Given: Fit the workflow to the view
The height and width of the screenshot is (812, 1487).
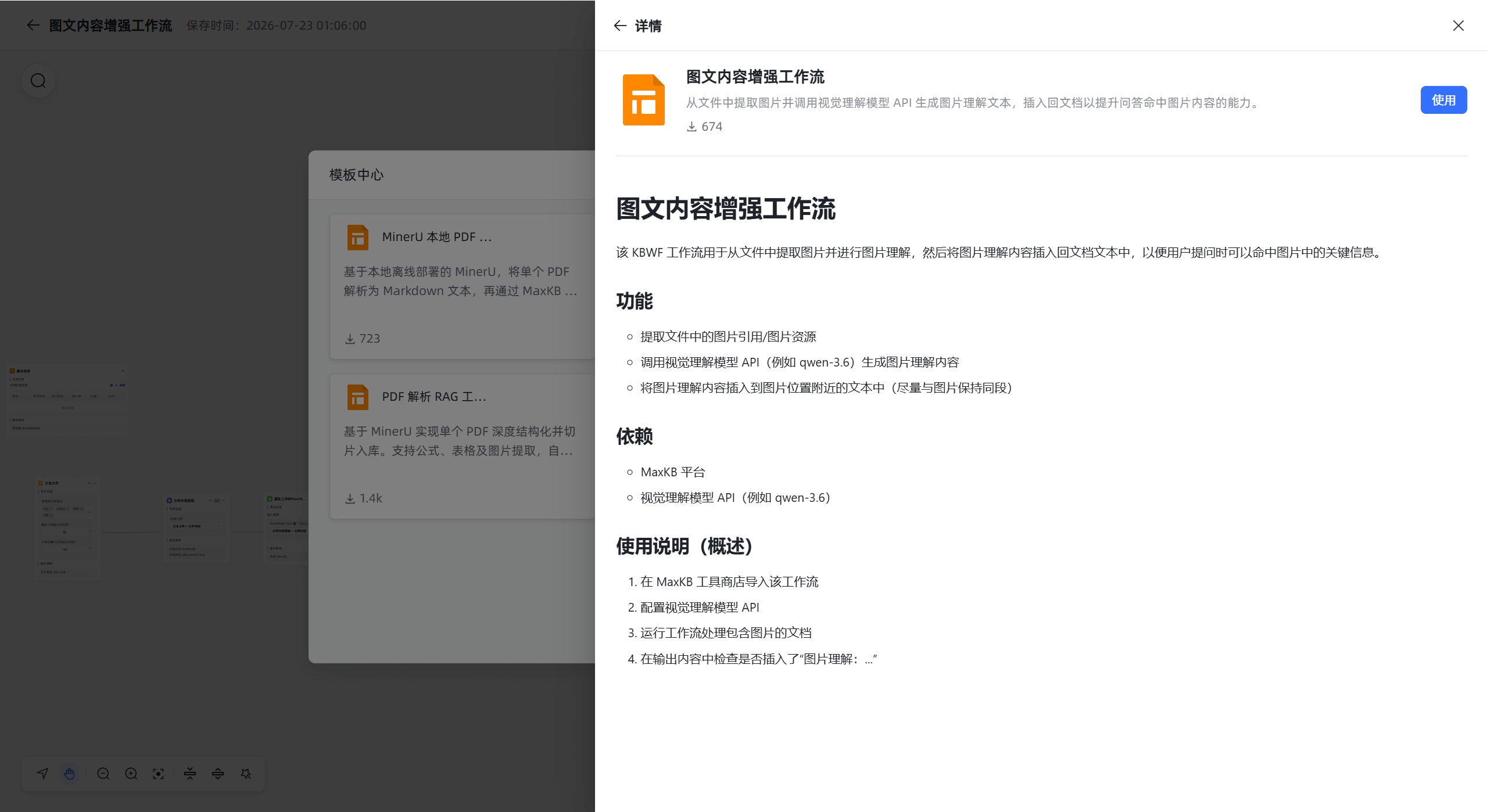Looking at the screenshot, I should point(159,774).
